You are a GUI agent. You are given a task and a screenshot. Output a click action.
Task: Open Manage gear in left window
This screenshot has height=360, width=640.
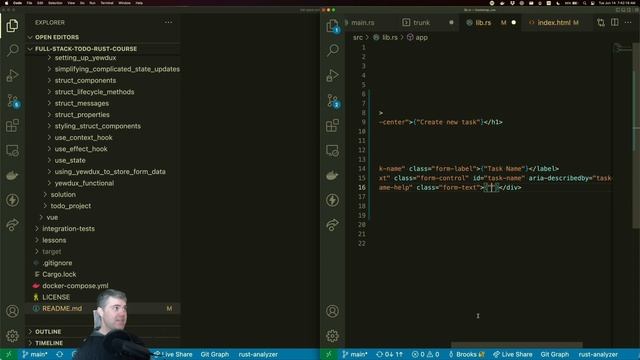pos(12,336)
